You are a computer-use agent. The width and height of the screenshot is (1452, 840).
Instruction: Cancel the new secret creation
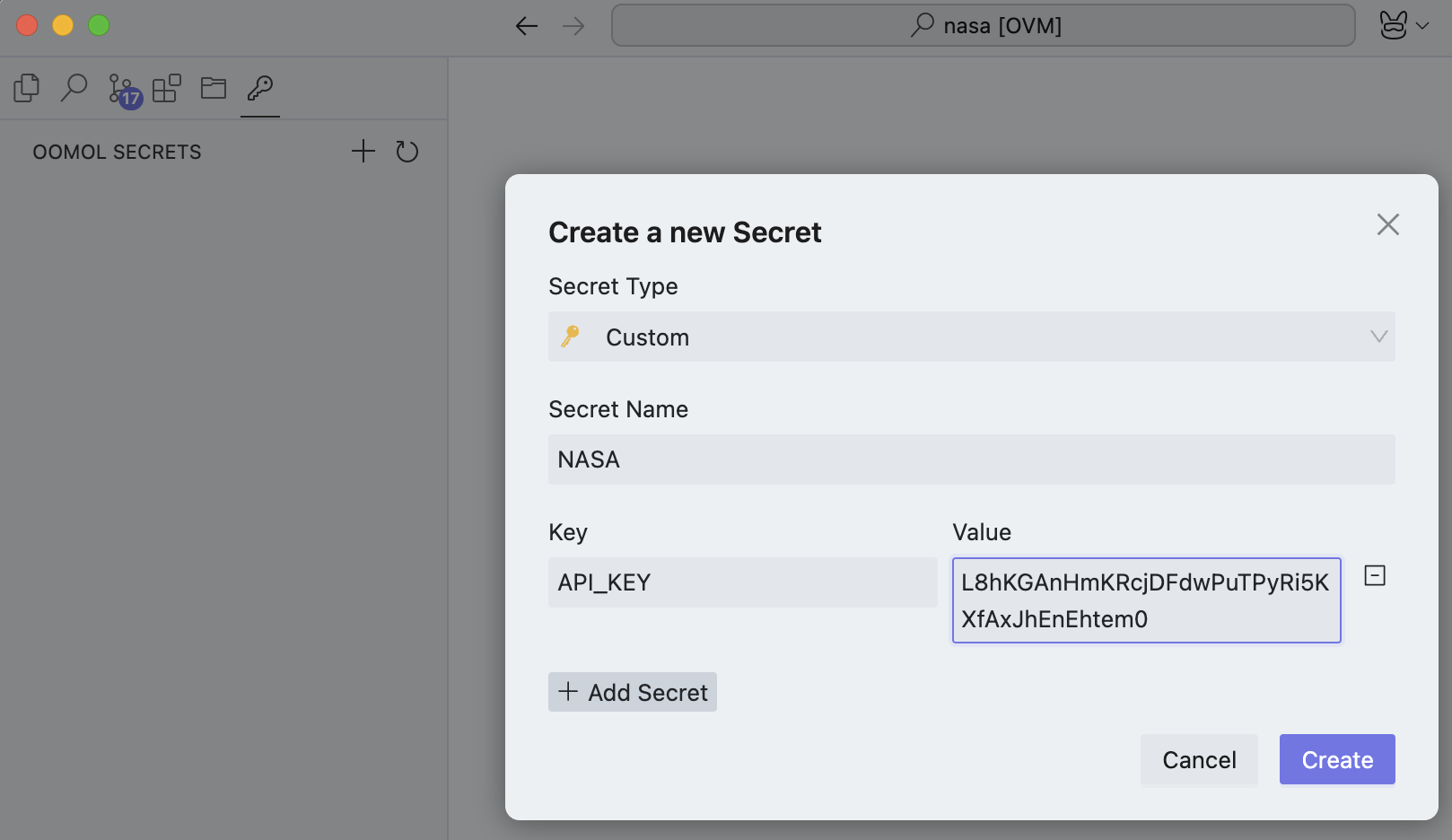point(1198,760)
